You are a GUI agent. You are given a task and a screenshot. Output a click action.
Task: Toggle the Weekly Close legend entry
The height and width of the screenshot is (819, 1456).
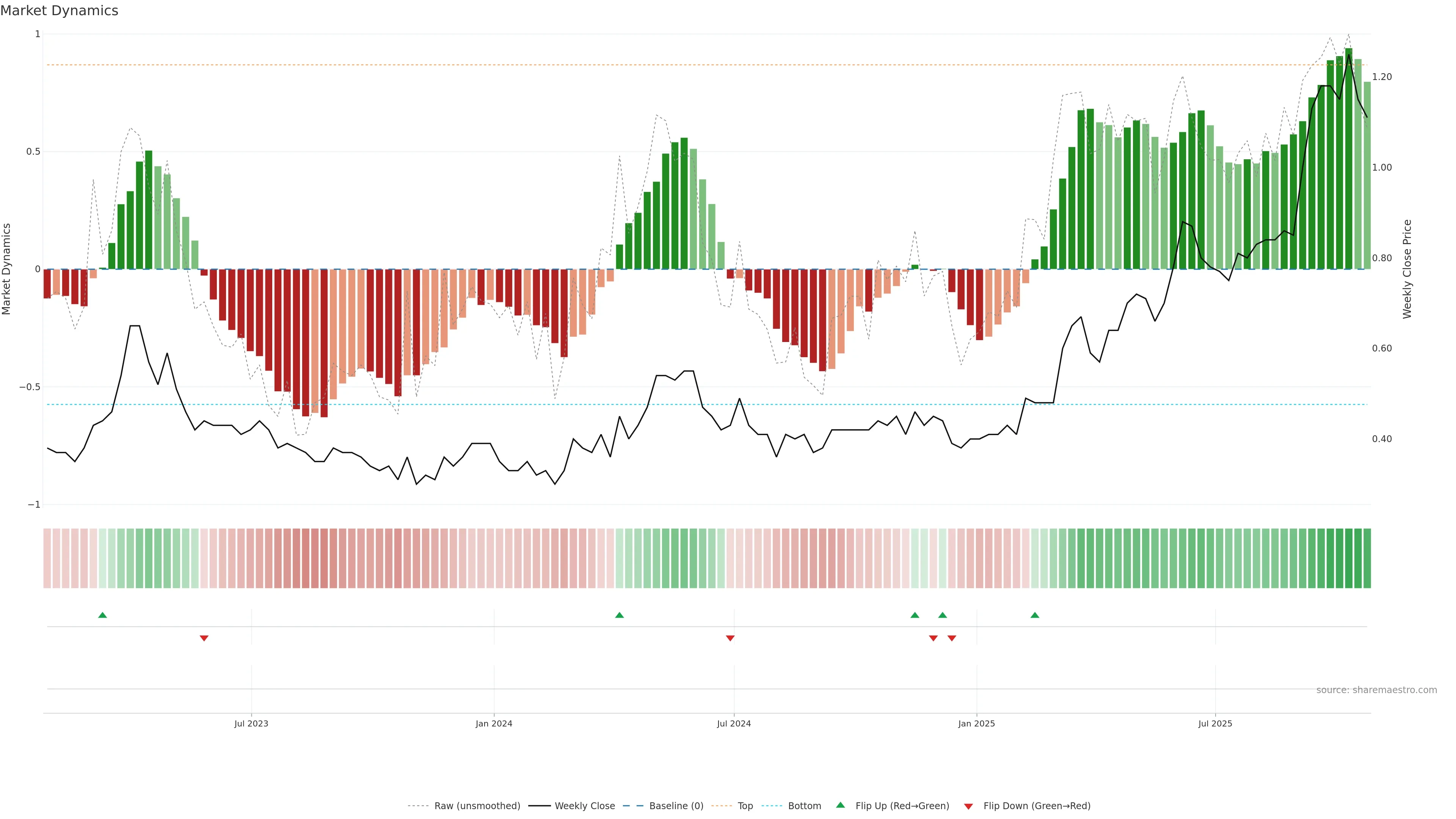click(x=584, y=806)
